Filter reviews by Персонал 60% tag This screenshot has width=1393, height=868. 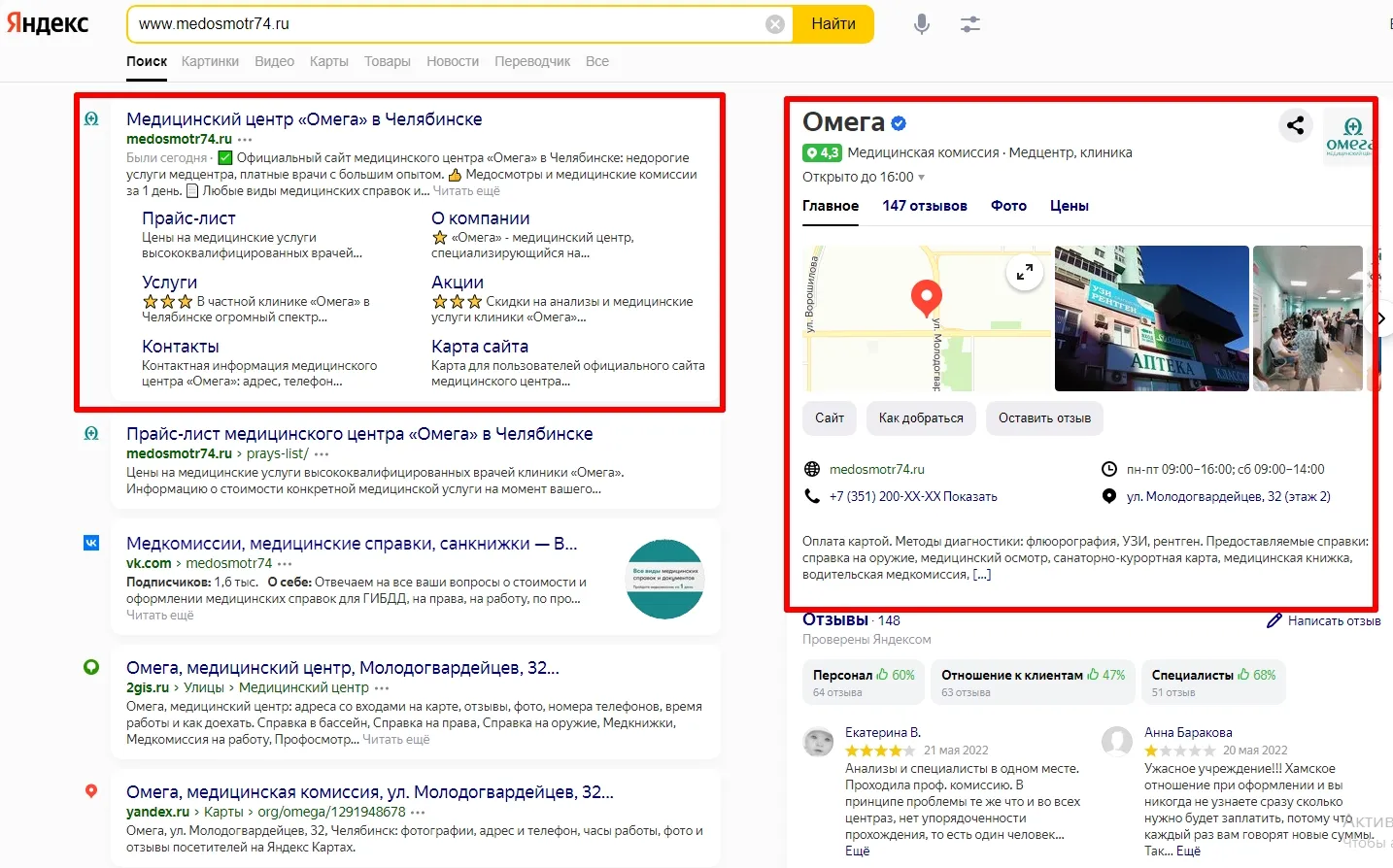click(863, 683)
